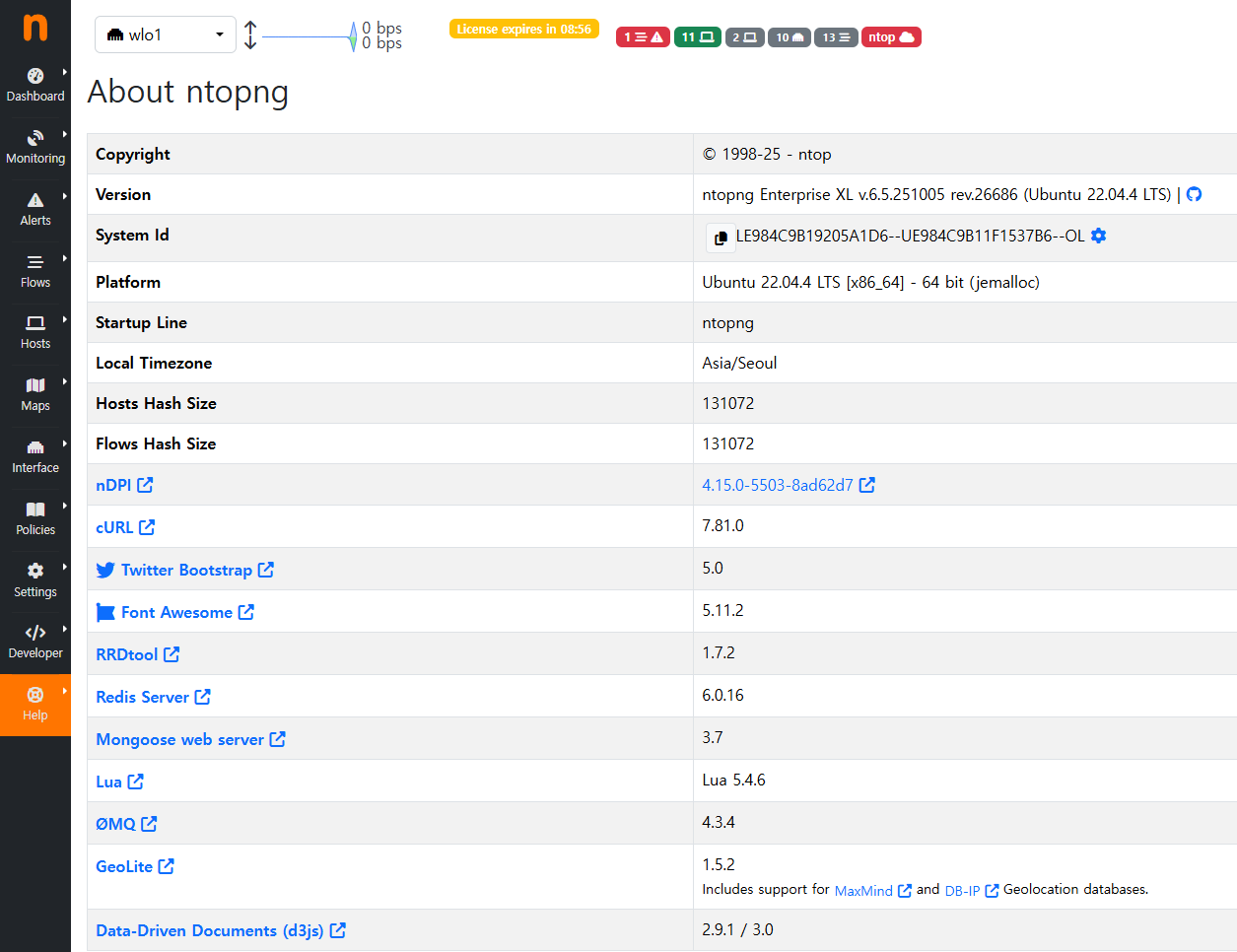The height and width of the screenshot is (952, 1237).
Task: Click the Hosts Hash Size value 131072
Action: click(728, 403)
